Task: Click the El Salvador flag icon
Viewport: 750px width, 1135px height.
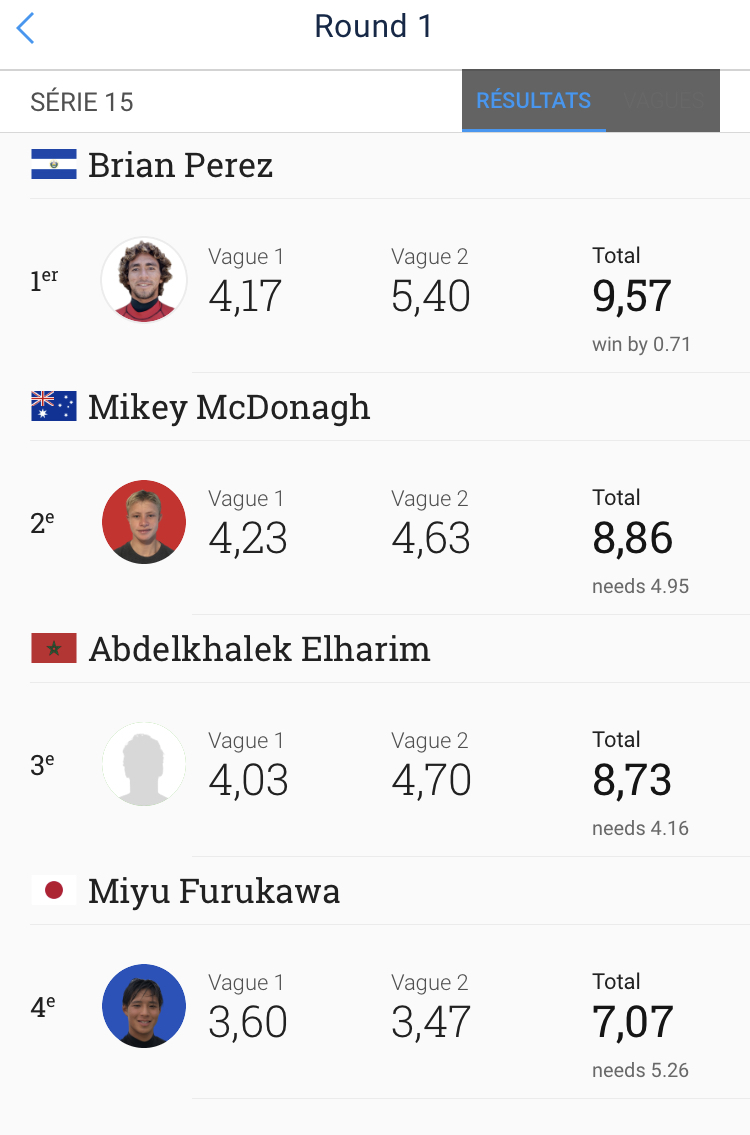Action: [x=54, y=165]
